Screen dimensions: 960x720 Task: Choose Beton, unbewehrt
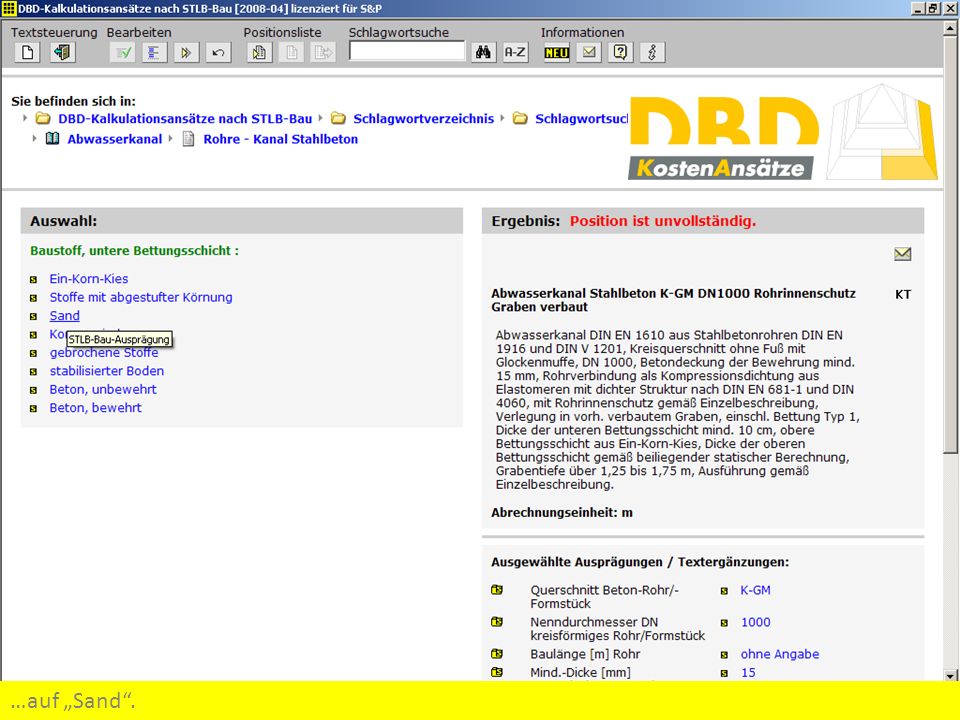tap(103, 389)
